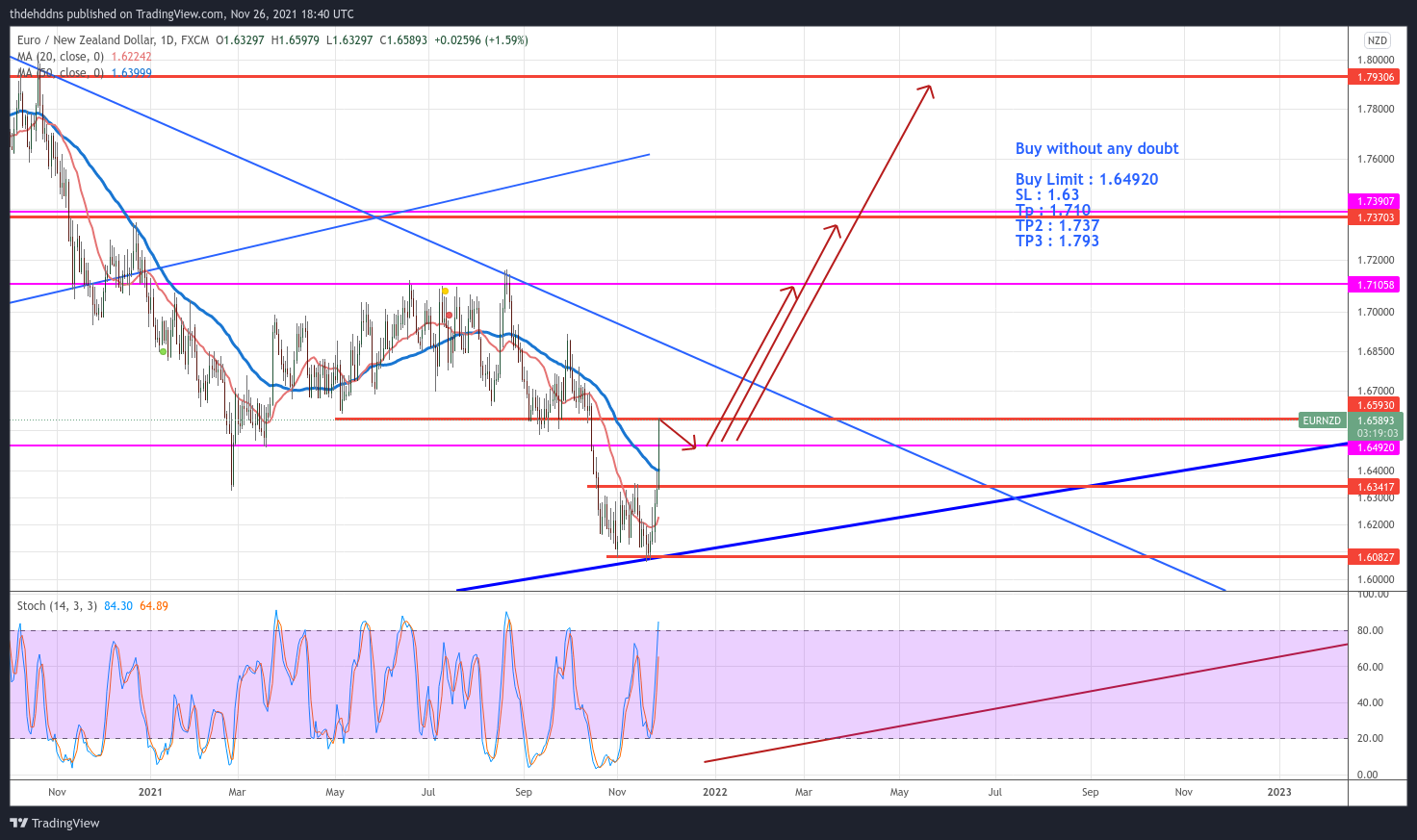Select the 'TP2 : 1.737' text line
This screenshot has width=1417, height=840.
(x=1057, y=225)
